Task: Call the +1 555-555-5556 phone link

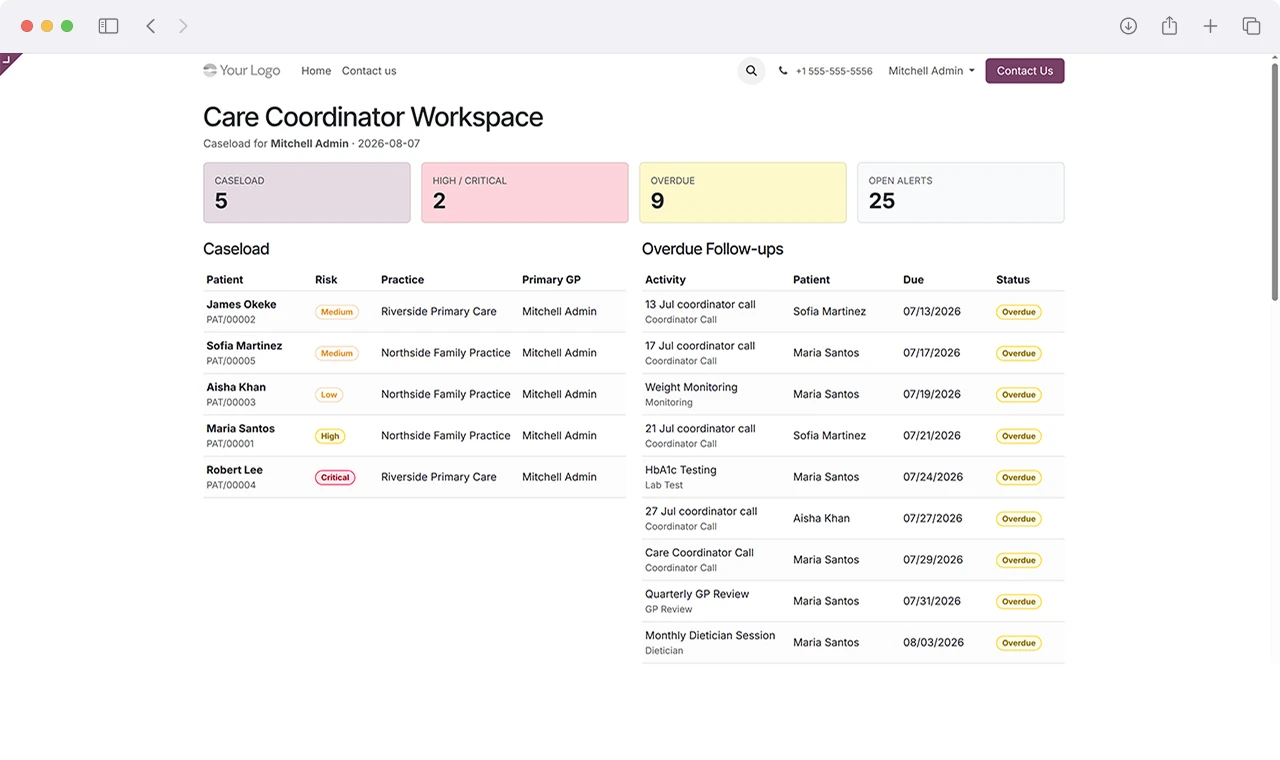Action: pos(834,71)
